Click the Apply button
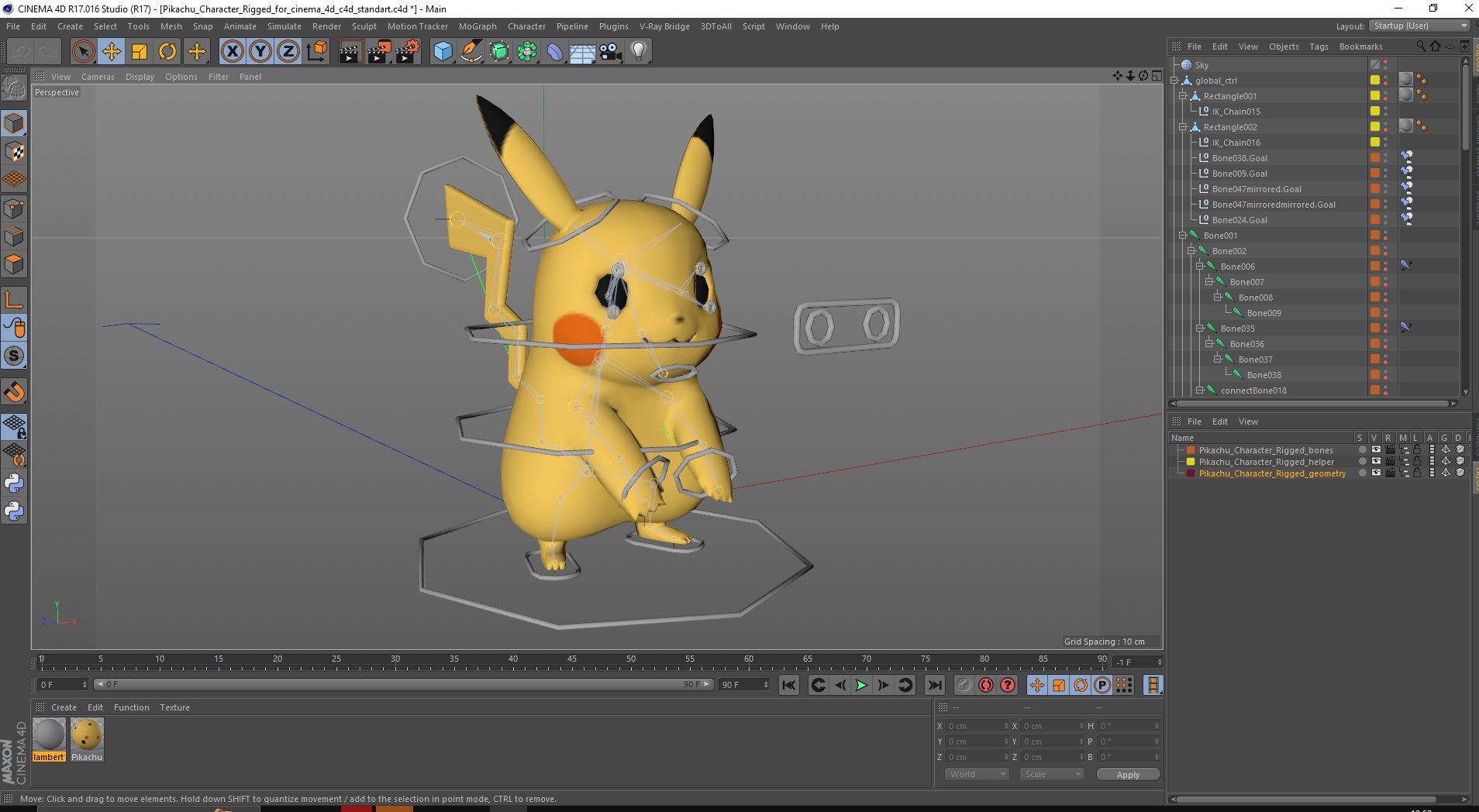 pyautogui.click(x=1128, y=775)
